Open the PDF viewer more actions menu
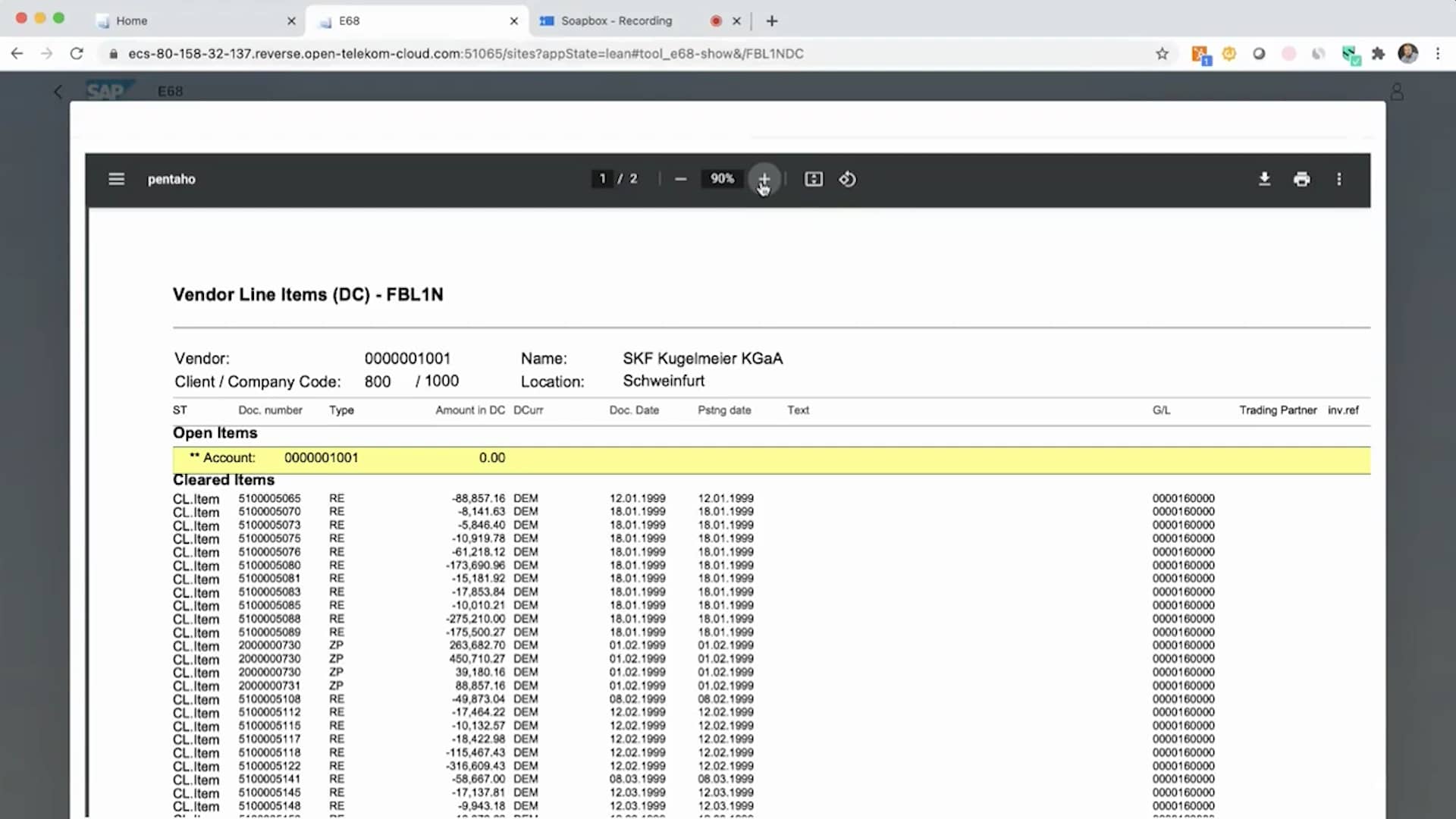Viewport: 1456px width, 819px height. (1338, 179)
